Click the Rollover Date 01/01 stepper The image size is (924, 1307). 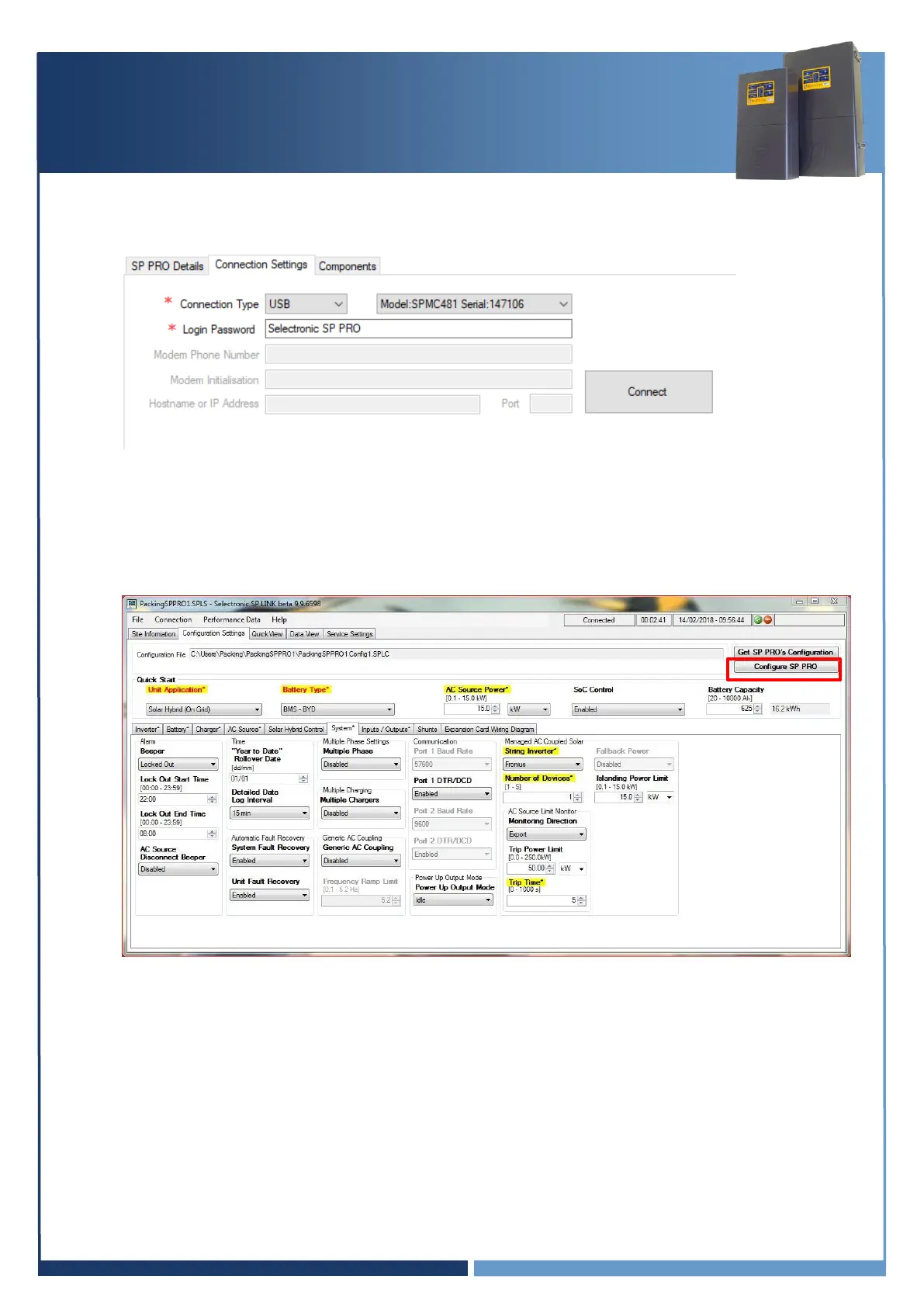pyautogui.click(x=303, y=778)
